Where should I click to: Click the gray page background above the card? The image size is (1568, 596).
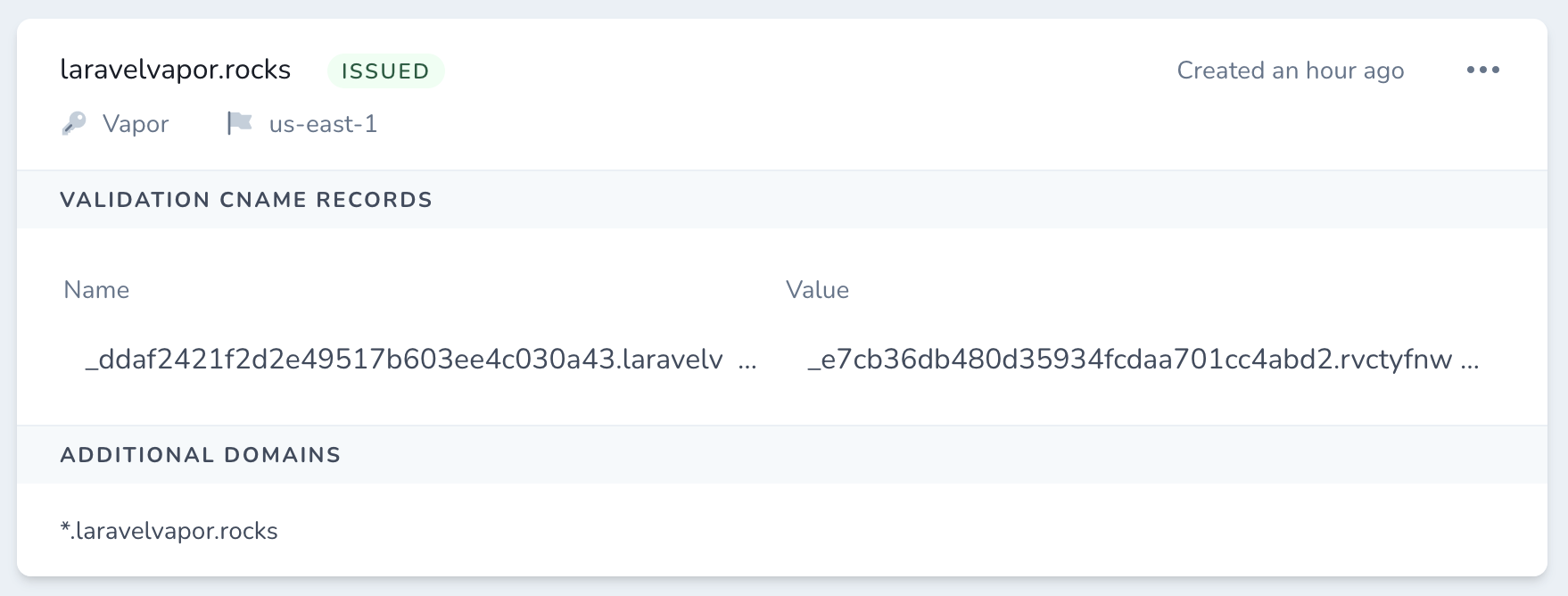(x=783, y=8)
